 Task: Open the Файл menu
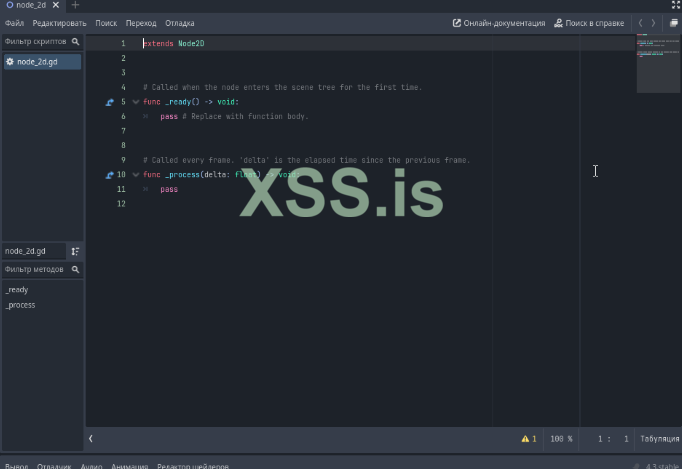[x=14, y=23]
